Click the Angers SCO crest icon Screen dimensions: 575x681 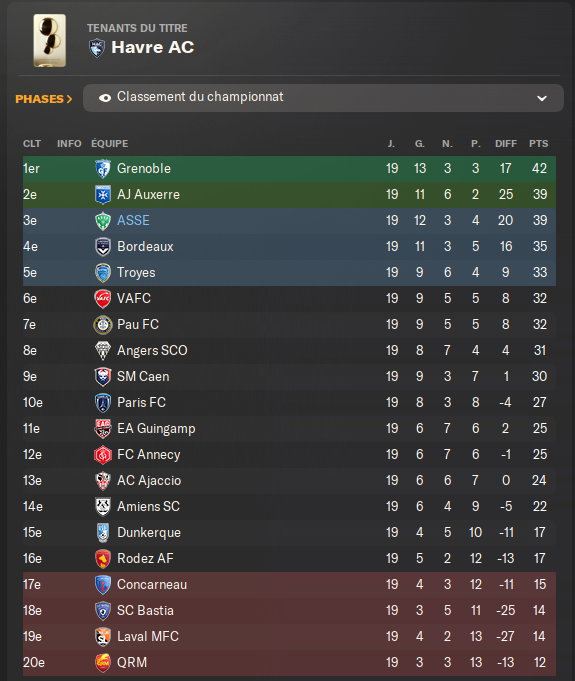click(x=103, y=350)
